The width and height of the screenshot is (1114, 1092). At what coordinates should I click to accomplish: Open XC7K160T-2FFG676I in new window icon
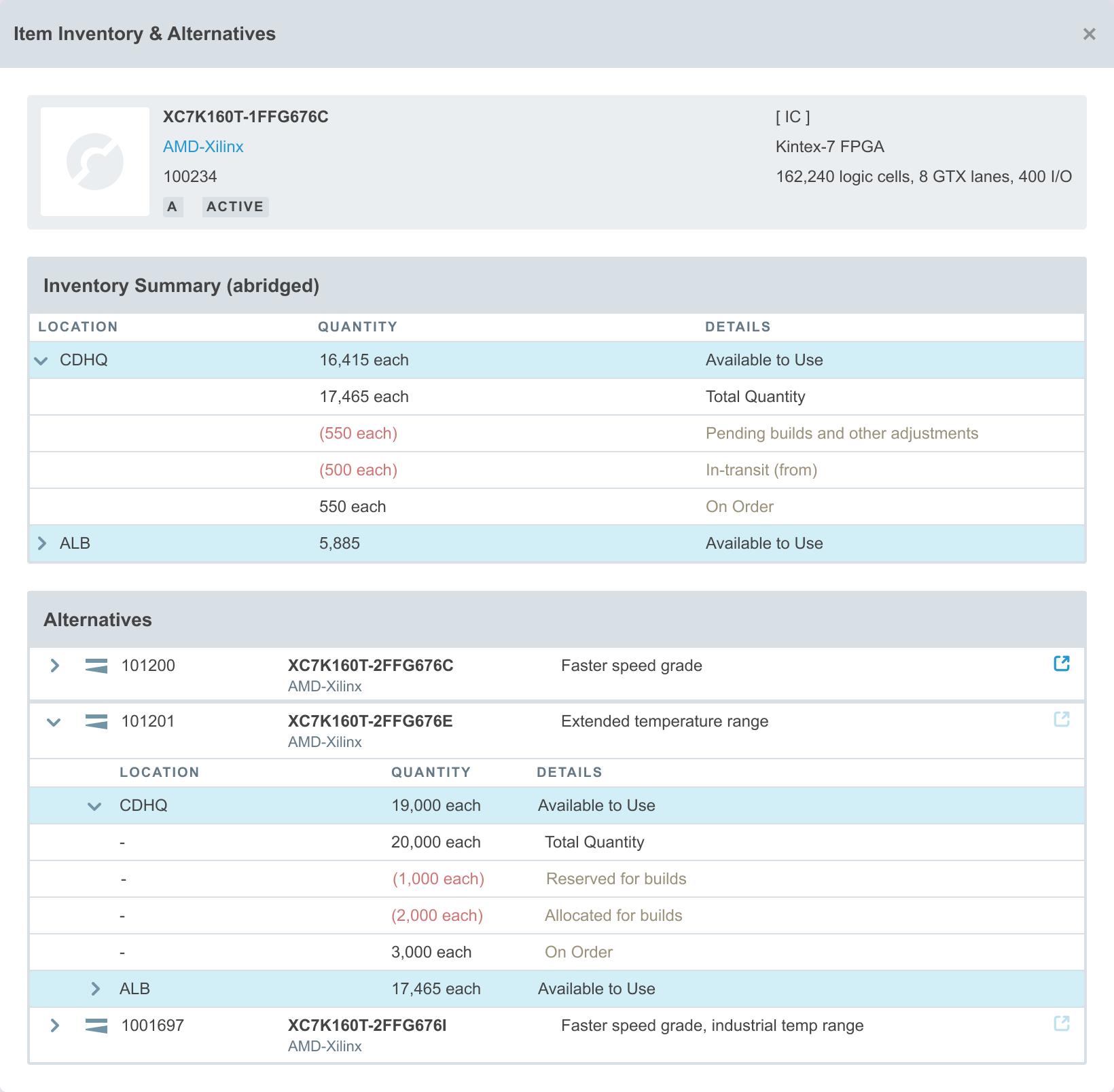[x=1062, y=1023]
